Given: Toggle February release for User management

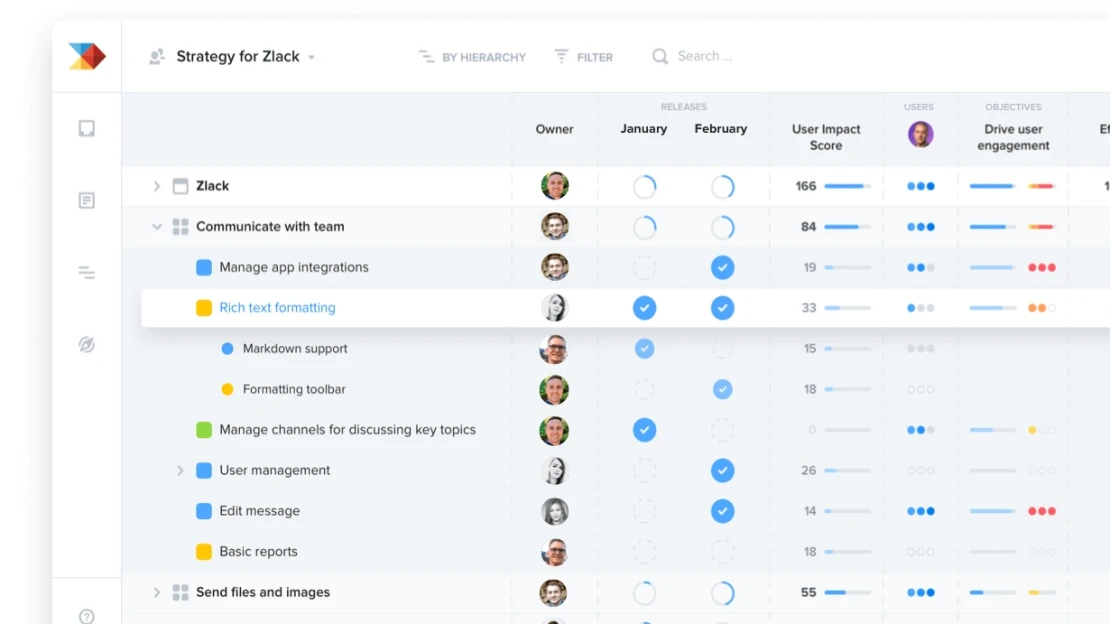Looking at the screenshot, I should [x=722, y=470].
